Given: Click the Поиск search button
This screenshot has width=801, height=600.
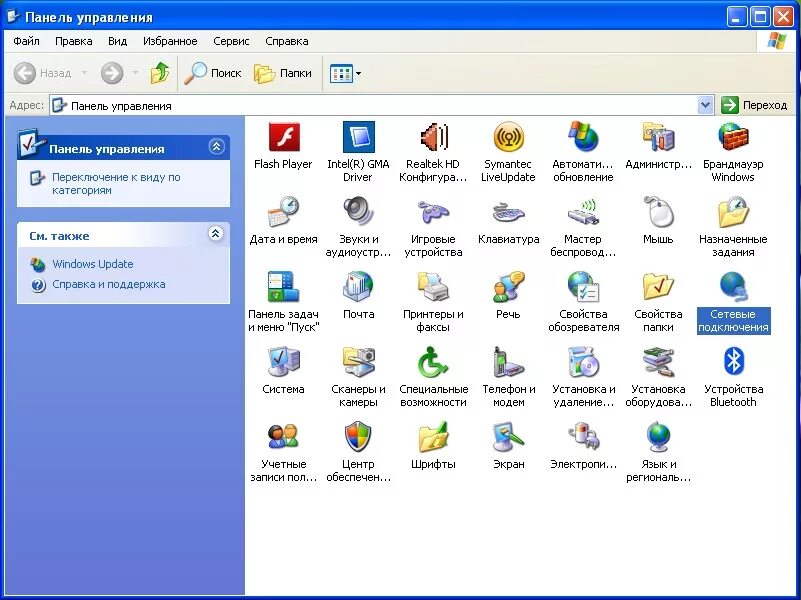Looking at the screenshot, I should tap(213, 73).
